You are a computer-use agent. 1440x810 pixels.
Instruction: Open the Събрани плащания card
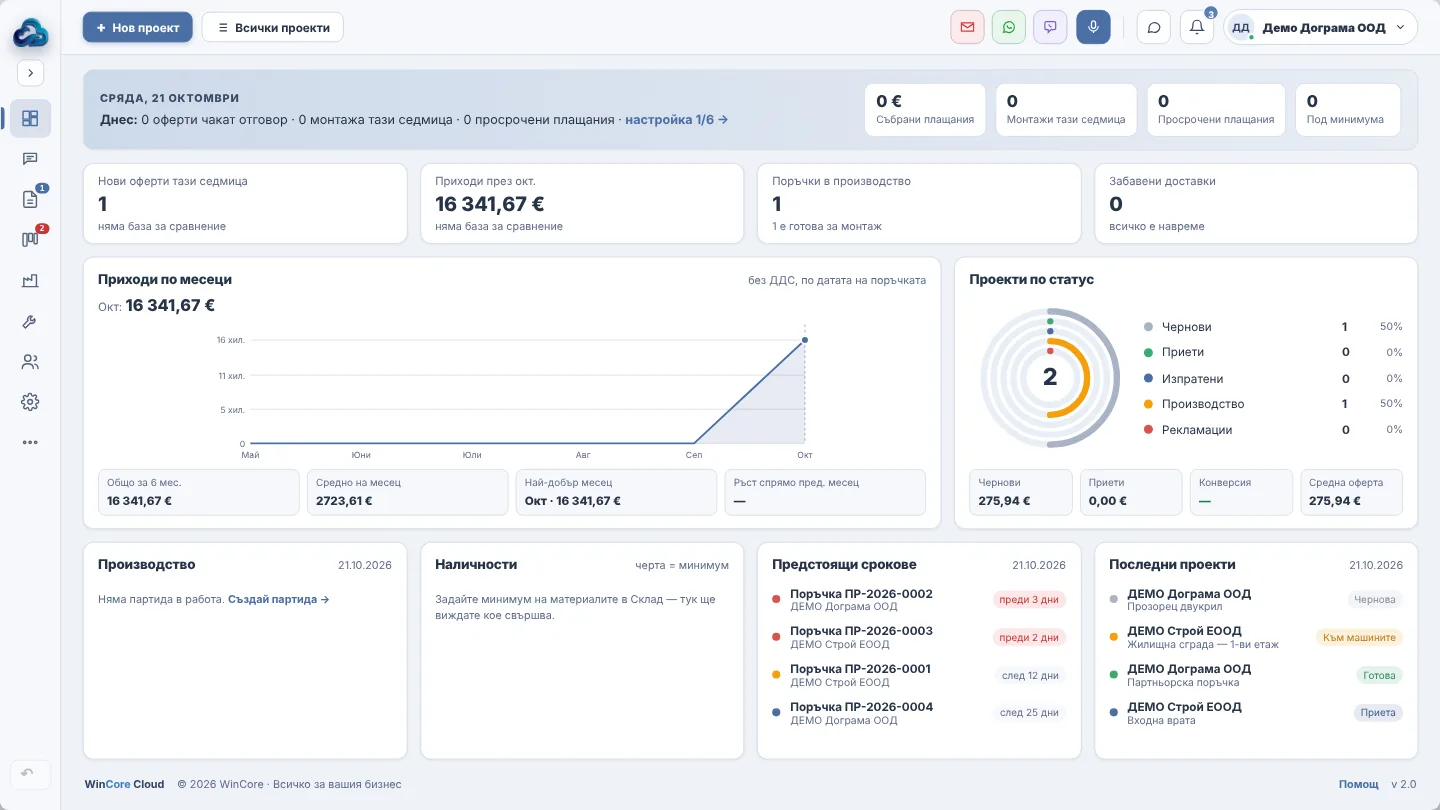pyautogui.click(x=925, y=110)
